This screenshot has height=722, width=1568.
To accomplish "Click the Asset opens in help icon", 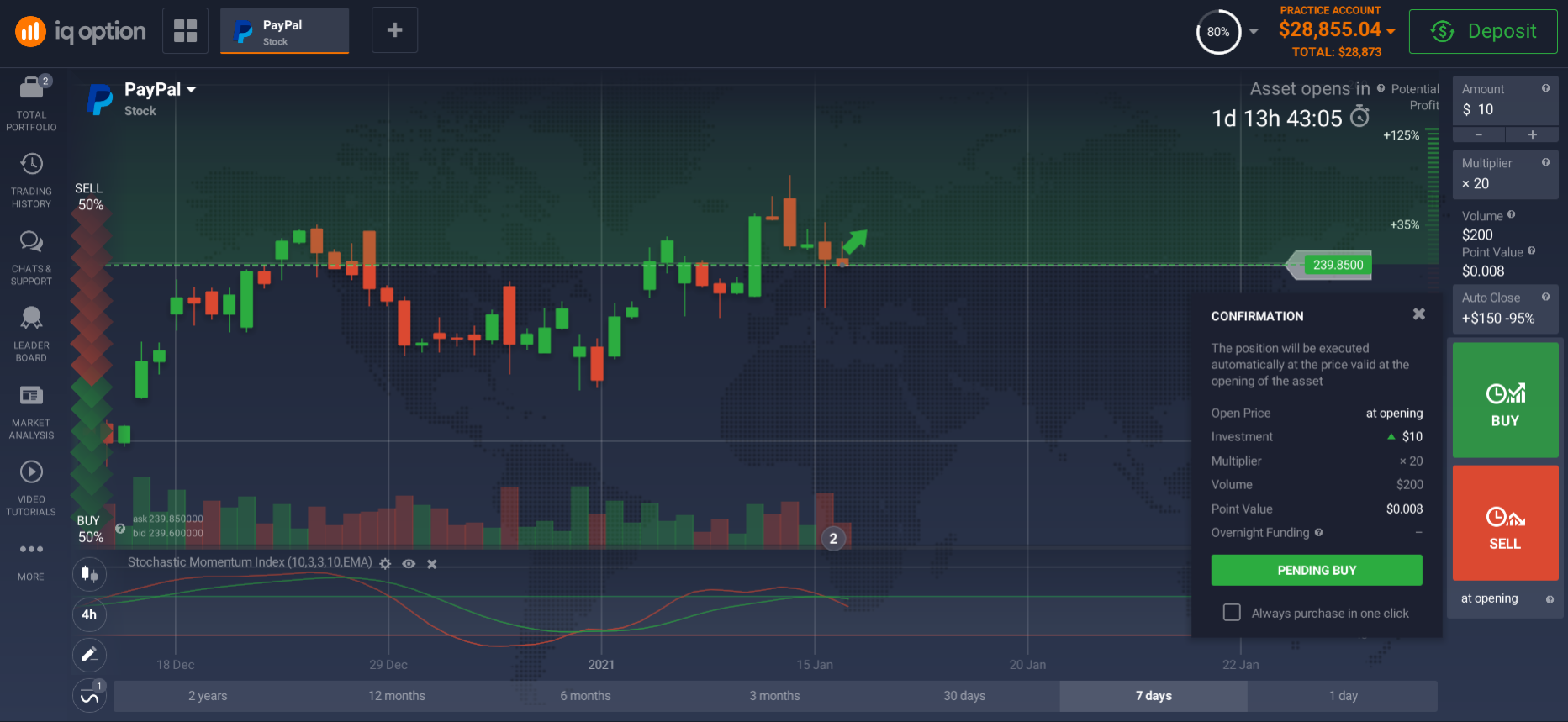I will coord(1381,87).
